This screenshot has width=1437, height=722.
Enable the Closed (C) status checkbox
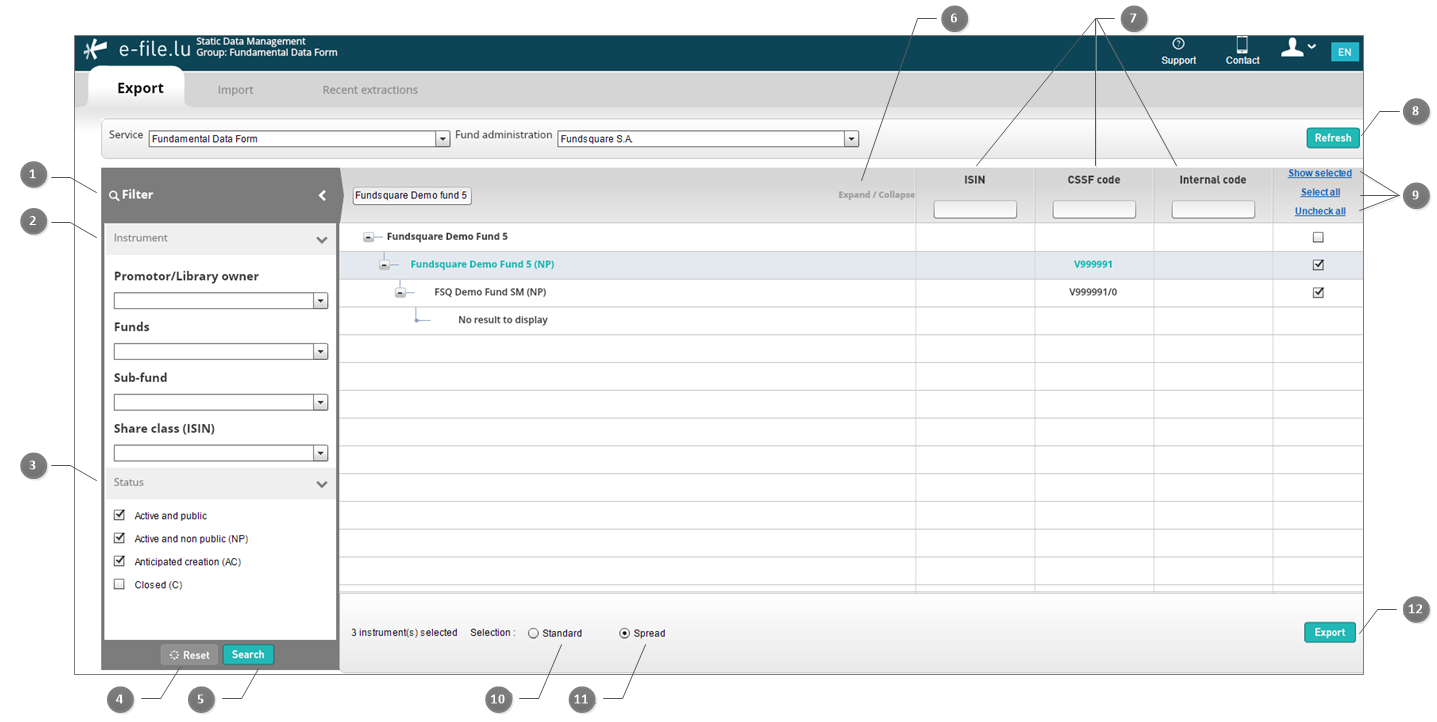(120, 584)
